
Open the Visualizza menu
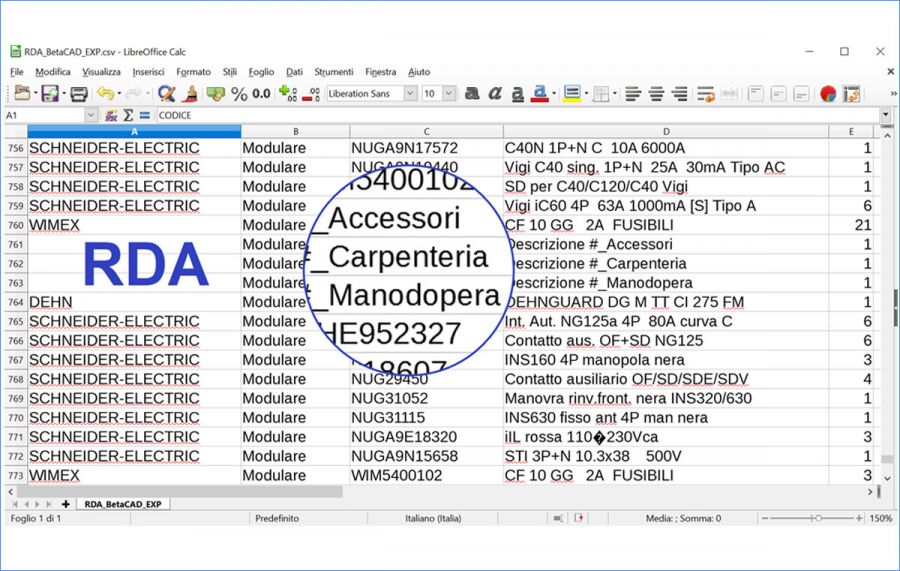101,72
